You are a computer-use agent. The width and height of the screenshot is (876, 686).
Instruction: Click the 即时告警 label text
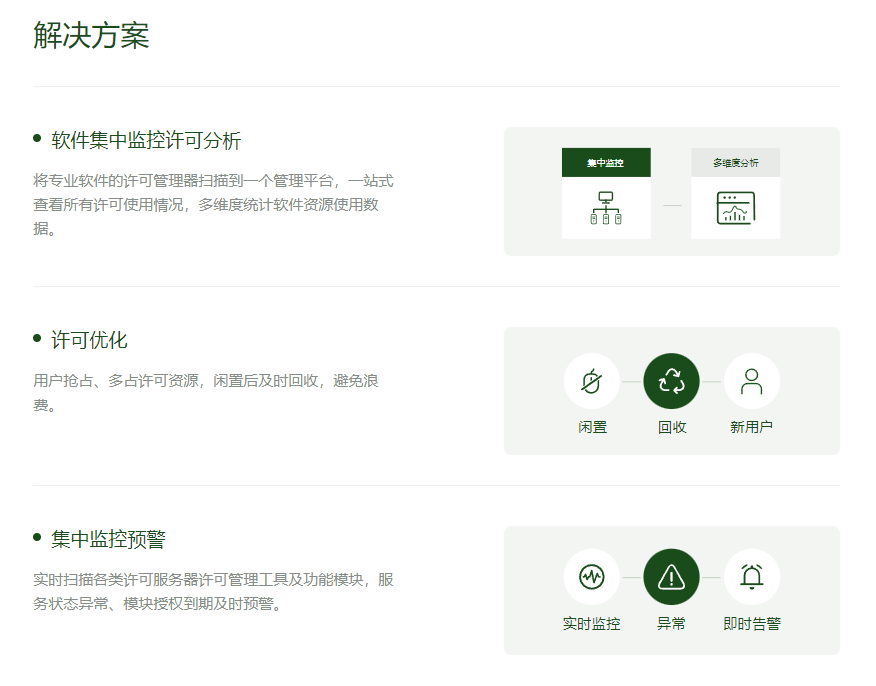coord(751,624)
